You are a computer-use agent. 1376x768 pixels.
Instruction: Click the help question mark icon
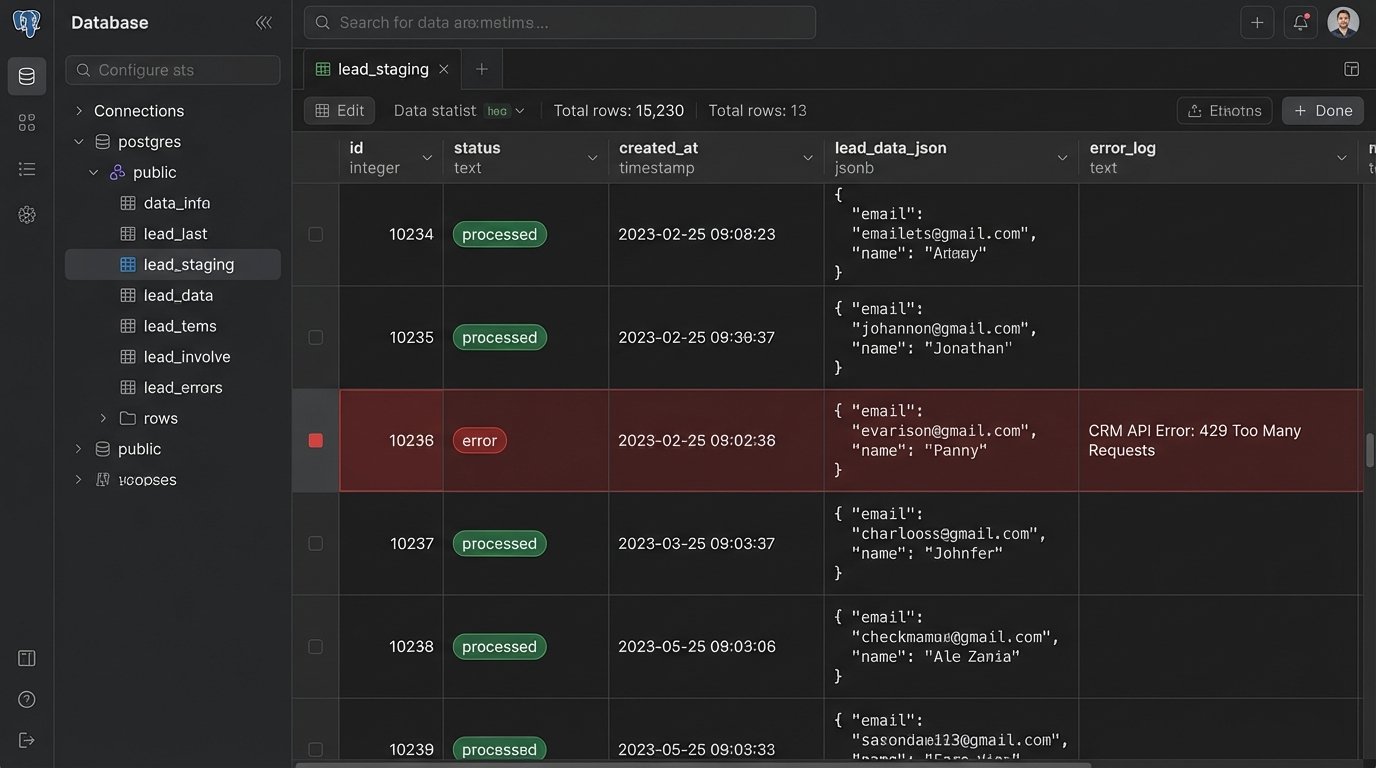point(27,699)
